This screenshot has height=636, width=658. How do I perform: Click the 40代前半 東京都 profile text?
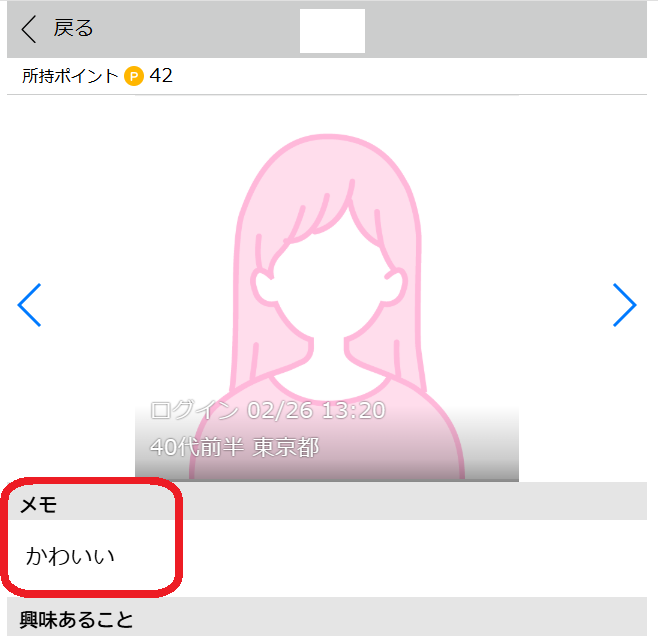235,447
